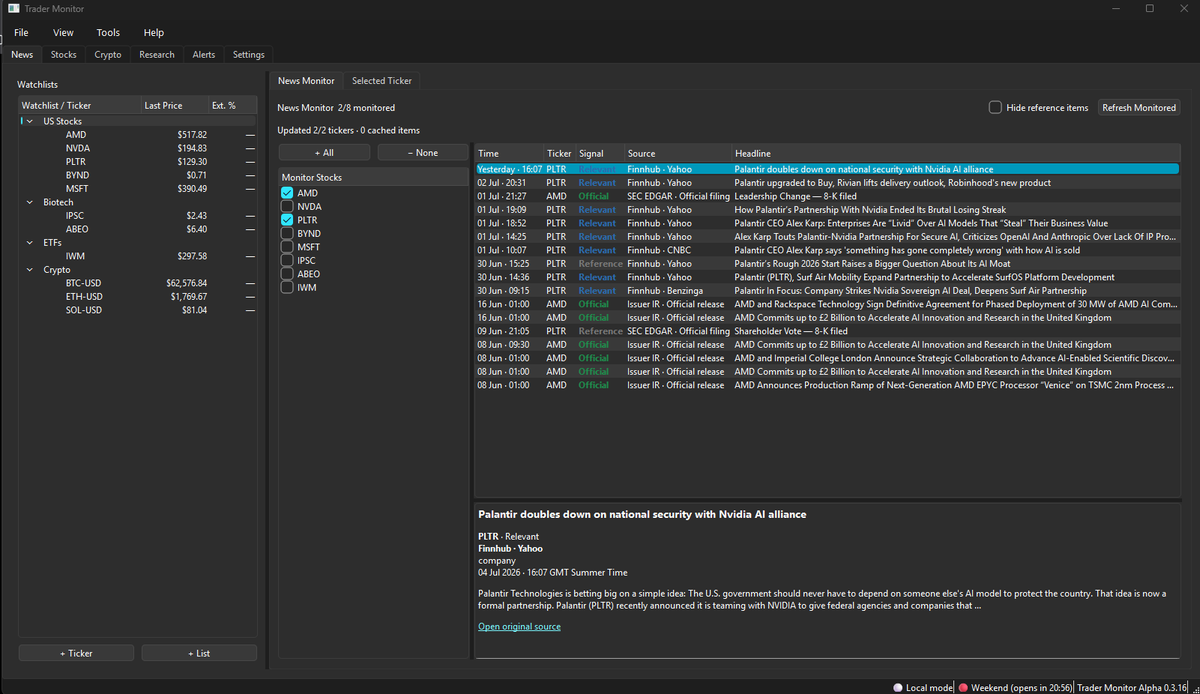Collapse the ETFs watchlist group

point(29,242)
